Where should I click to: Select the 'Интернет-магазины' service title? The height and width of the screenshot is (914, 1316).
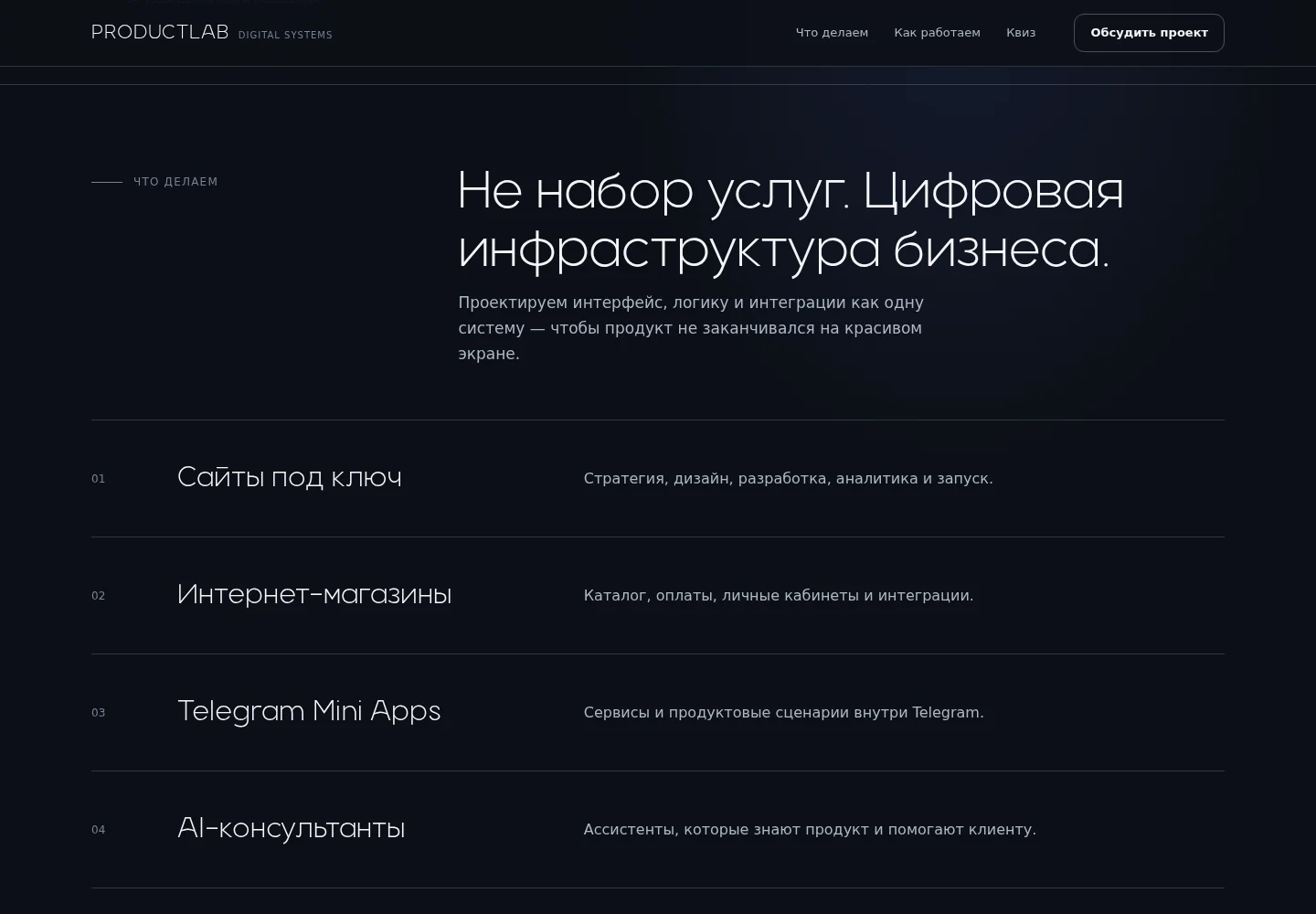(x=314, y=594)
